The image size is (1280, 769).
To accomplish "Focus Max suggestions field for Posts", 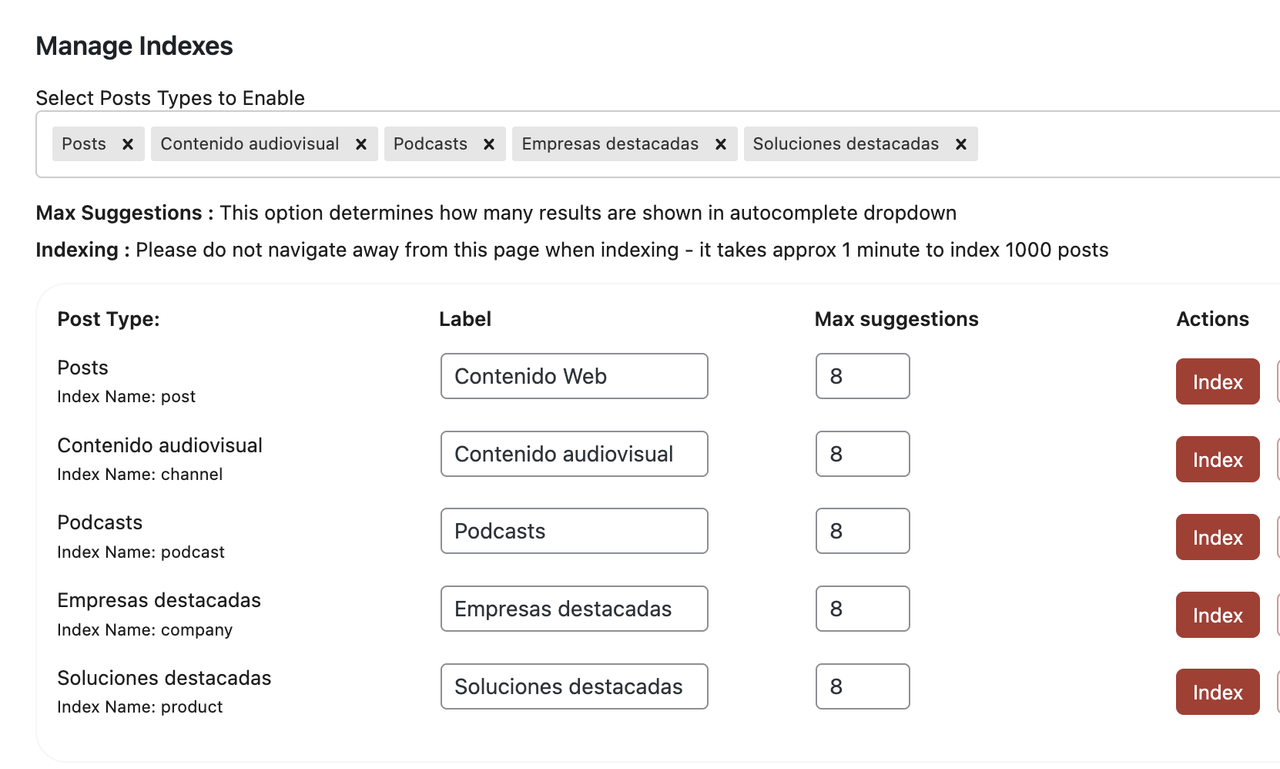I will point(862,376).
